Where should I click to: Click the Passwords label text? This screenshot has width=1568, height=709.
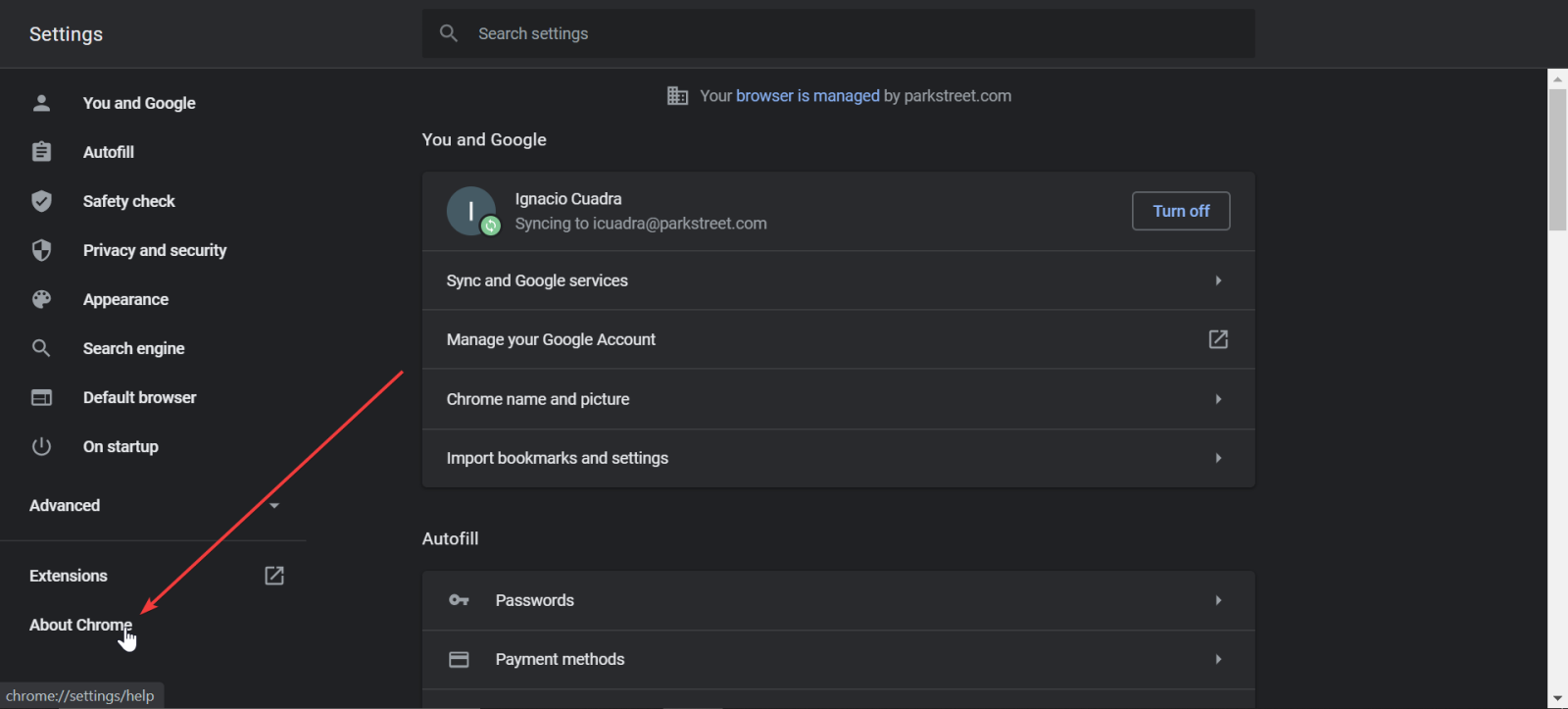click(x=535, y=600)
